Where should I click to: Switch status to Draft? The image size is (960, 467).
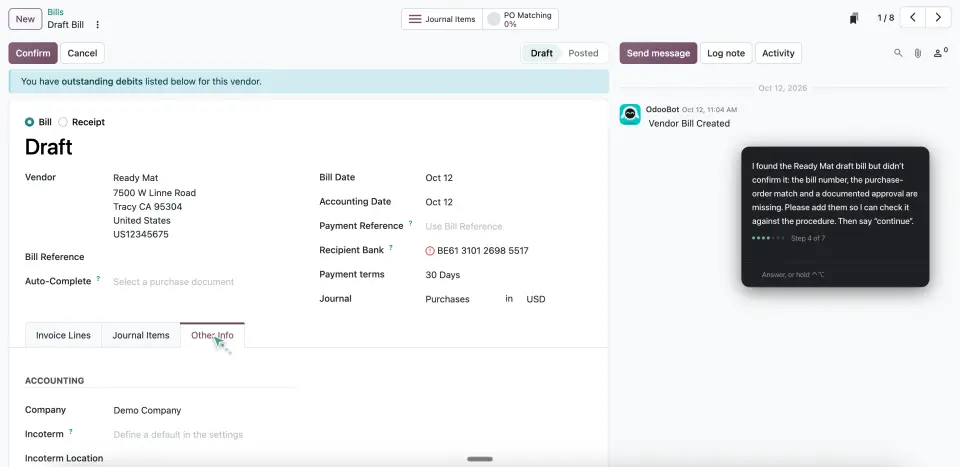click(x=541, y=53)
